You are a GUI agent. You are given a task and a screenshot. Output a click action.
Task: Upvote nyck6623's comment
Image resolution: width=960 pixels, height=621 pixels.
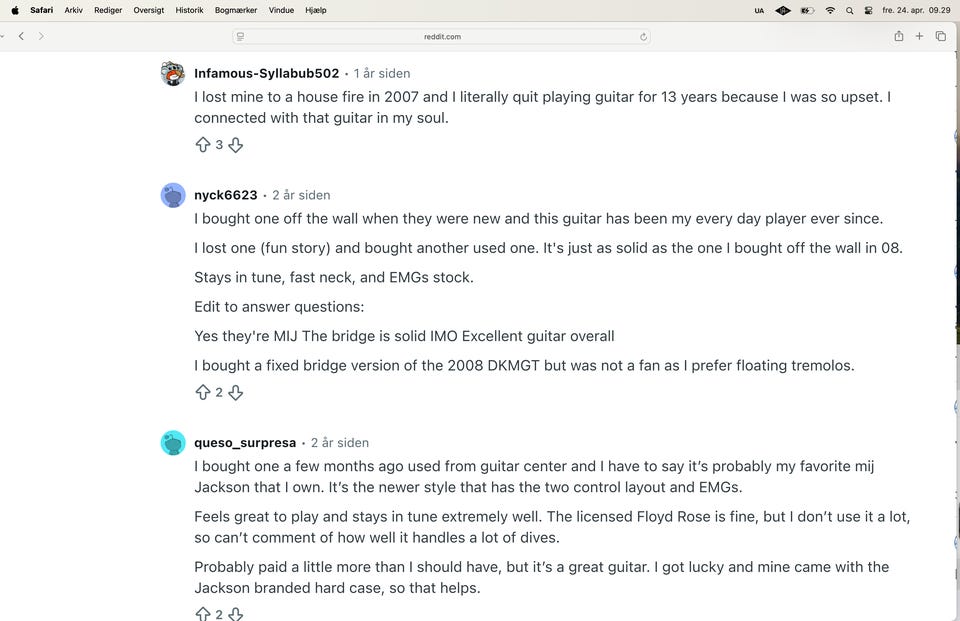(203, 393)
